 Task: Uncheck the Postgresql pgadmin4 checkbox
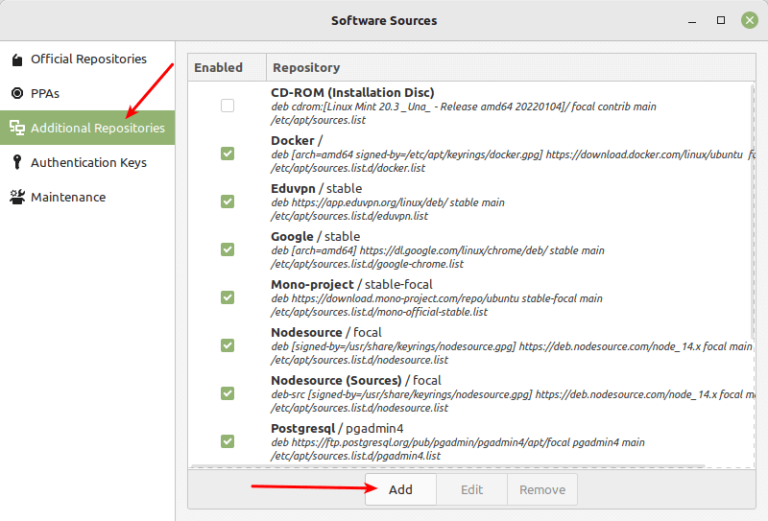(x=228, y=441)
